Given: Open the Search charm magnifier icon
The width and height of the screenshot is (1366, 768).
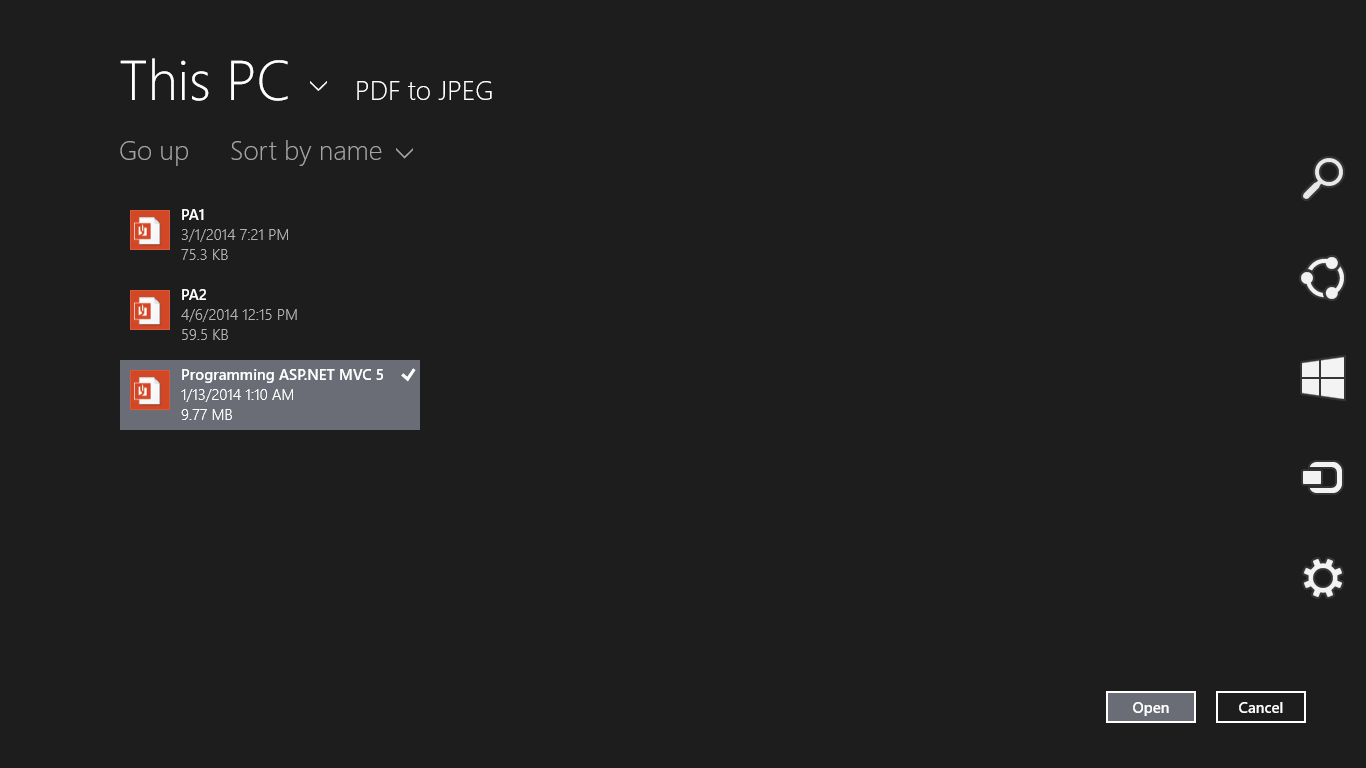Looking at the screenshot, I should (1322, 179).
